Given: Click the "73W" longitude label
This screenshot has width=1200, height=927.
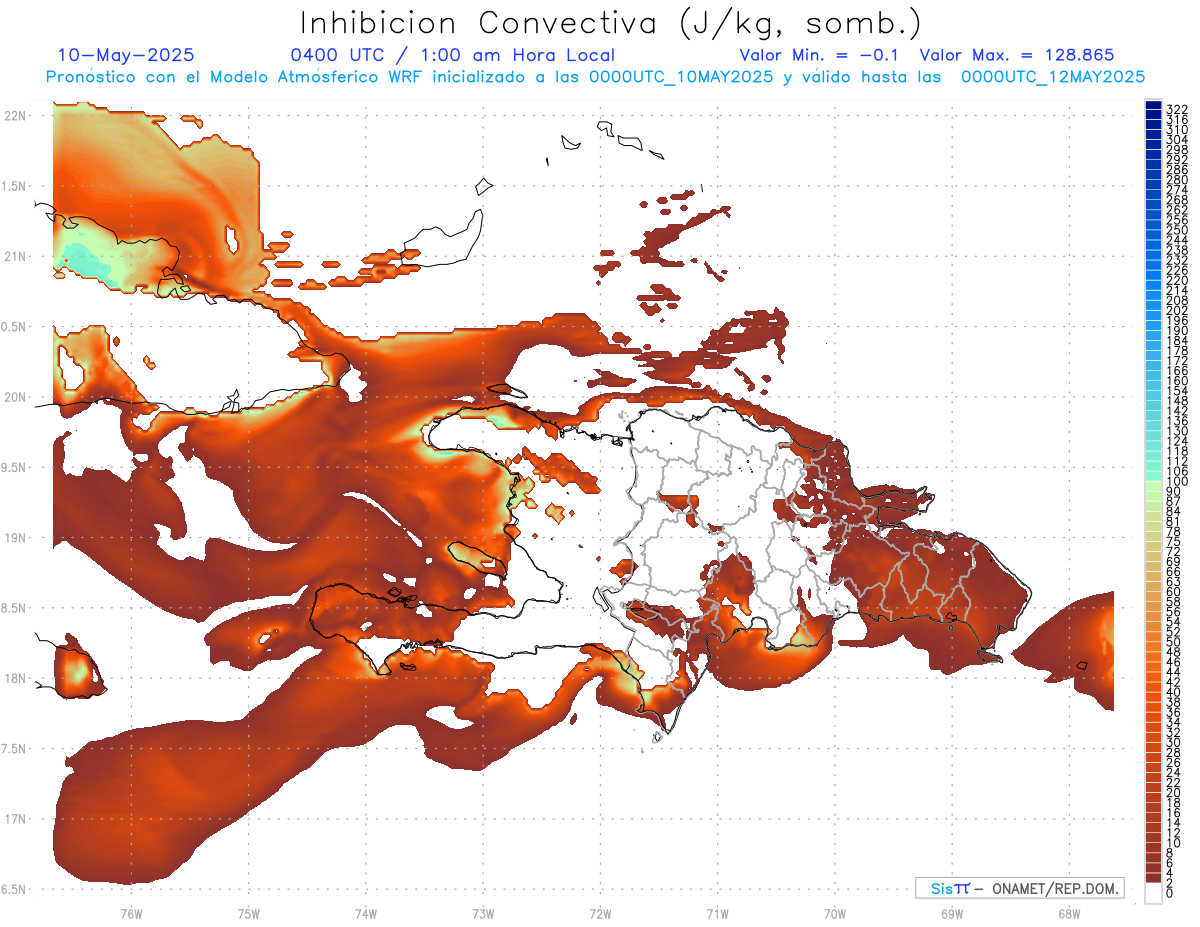Looking at the screenshot, I should (x=483, y=913).
